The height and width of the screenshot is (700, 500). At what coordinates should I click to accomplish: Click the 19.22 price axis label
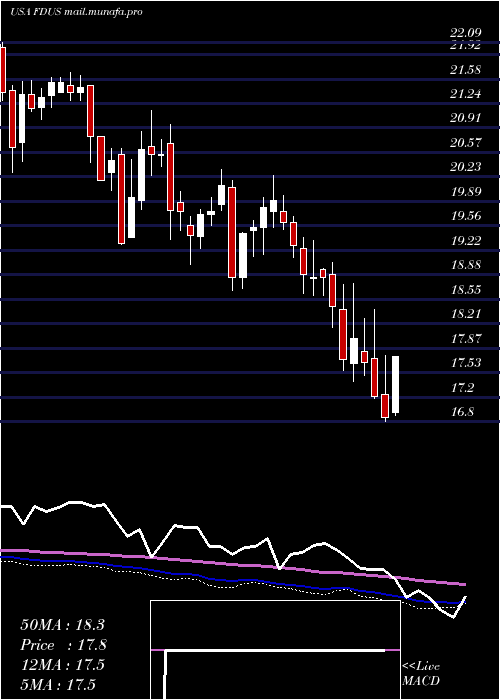pyautogui.click(x=465, y=241)
